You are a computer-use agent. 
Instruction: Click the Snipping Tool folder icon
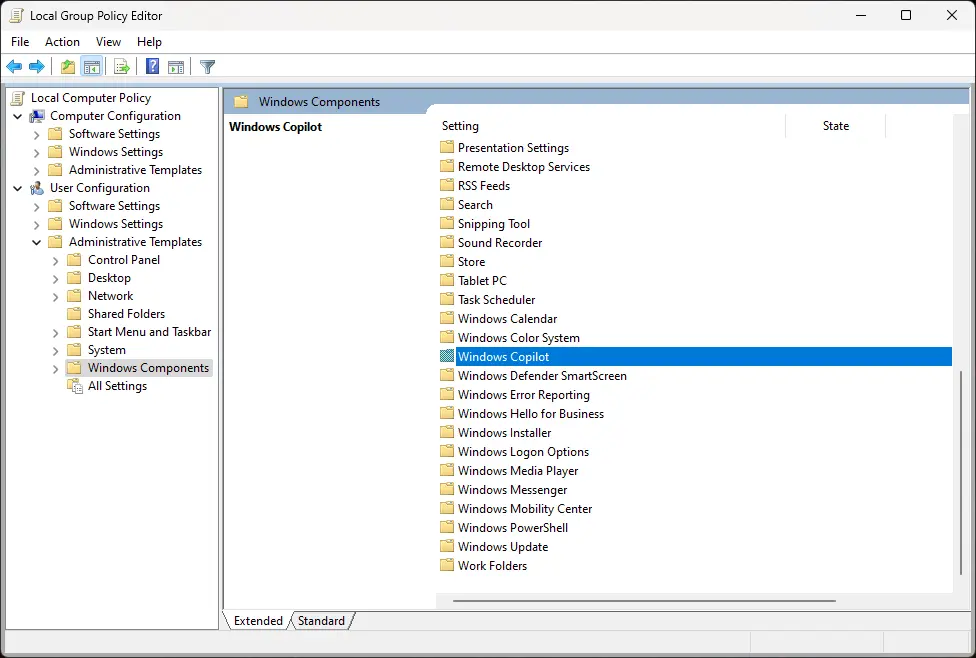click(x=447, y=223)
